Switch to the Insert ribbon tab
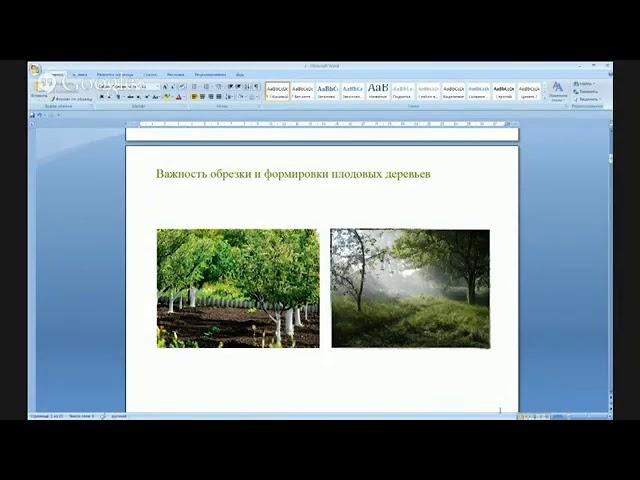 (x=80, y=75)
